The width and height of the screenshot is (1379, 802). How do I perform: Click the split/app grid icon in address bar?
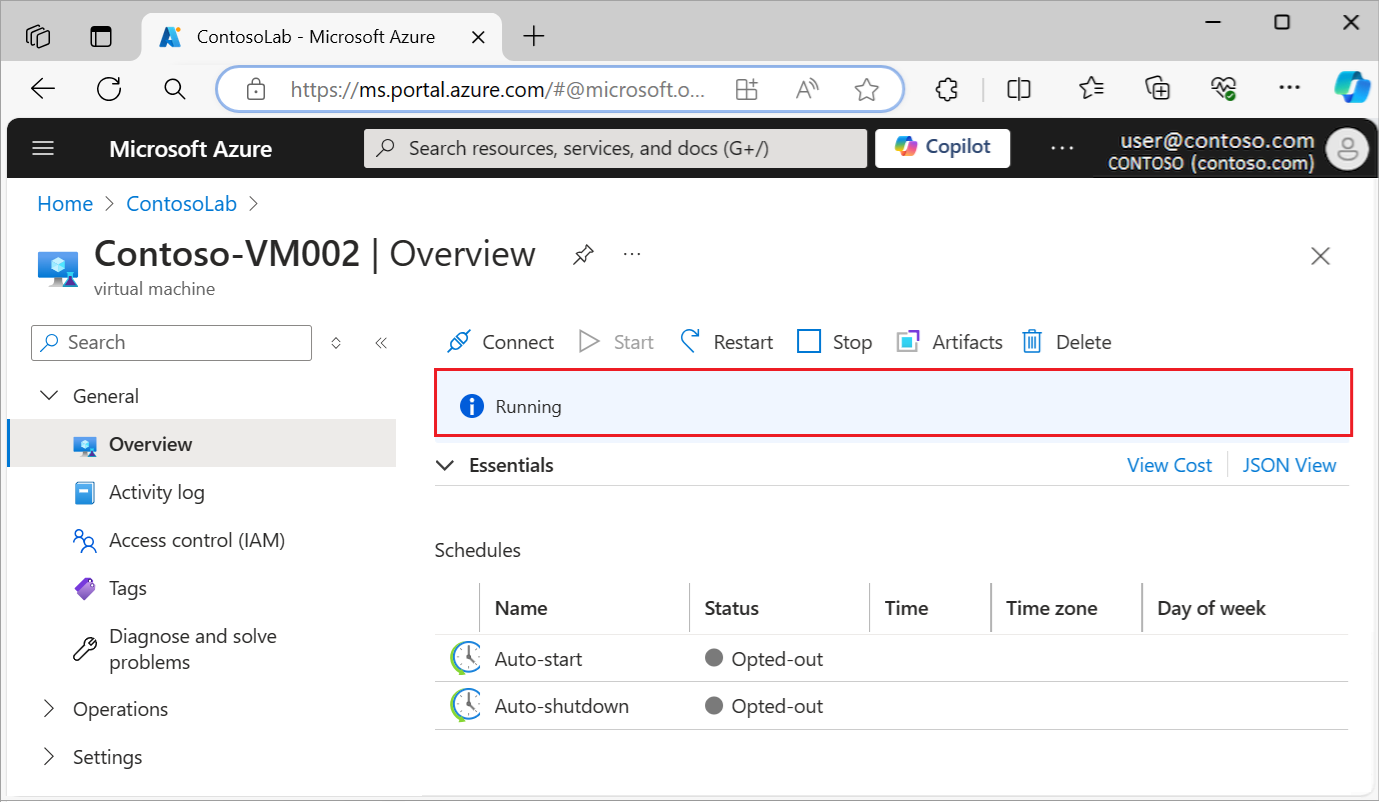[746, 90]
